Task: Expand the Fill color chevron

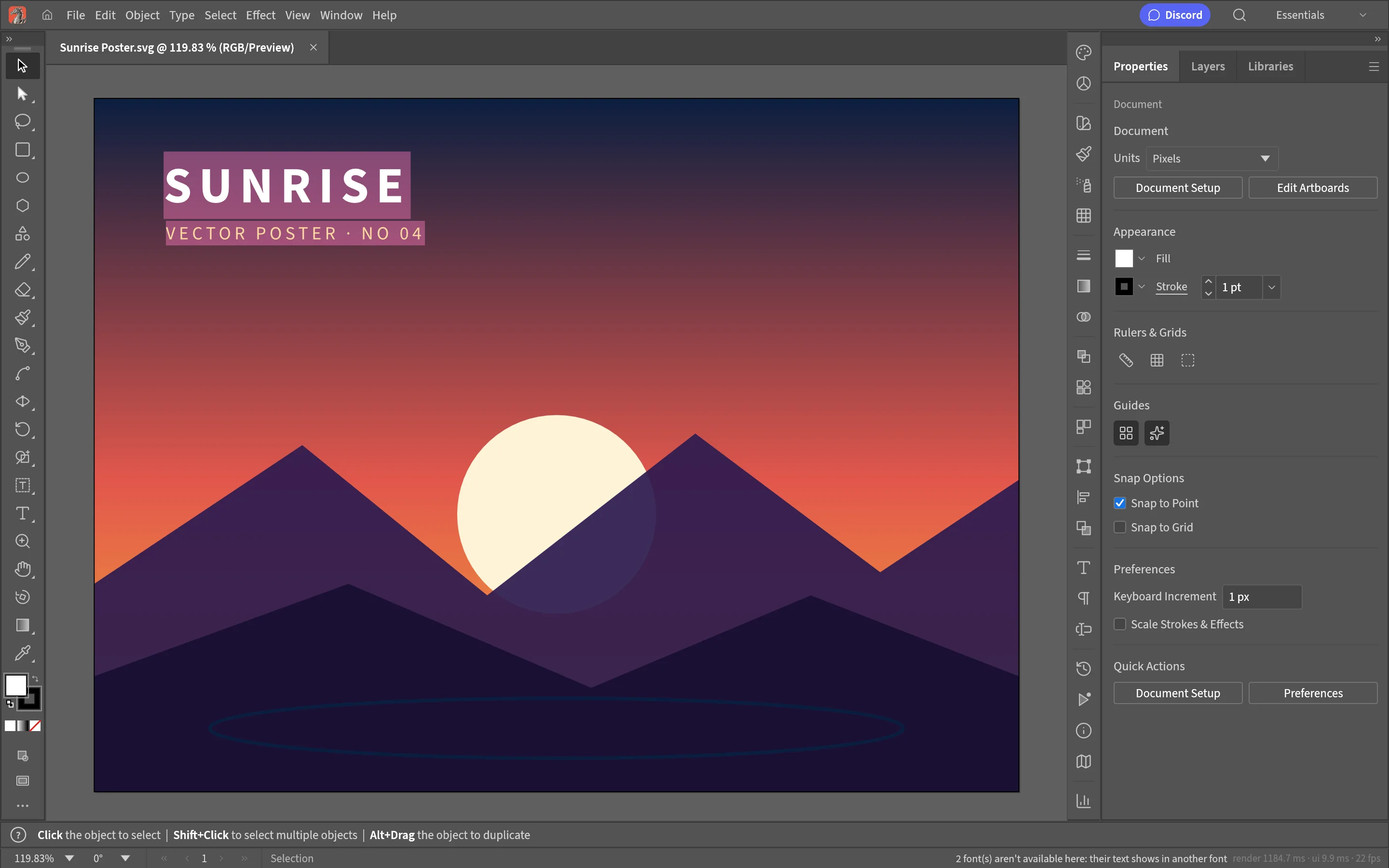Action: click(1142, 258)
